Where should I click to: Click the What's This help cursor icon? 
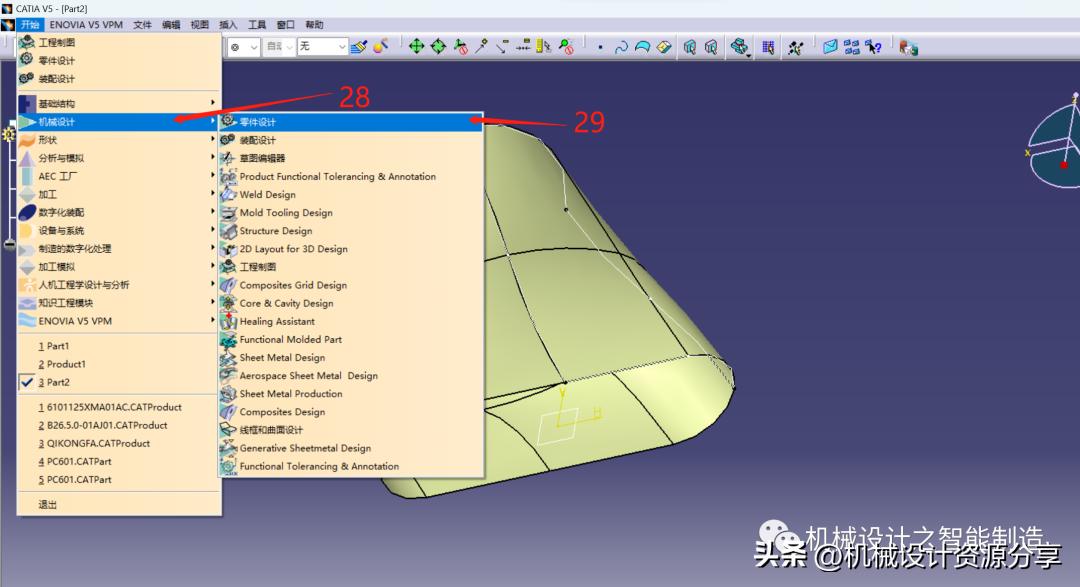(x=873, y=46)
